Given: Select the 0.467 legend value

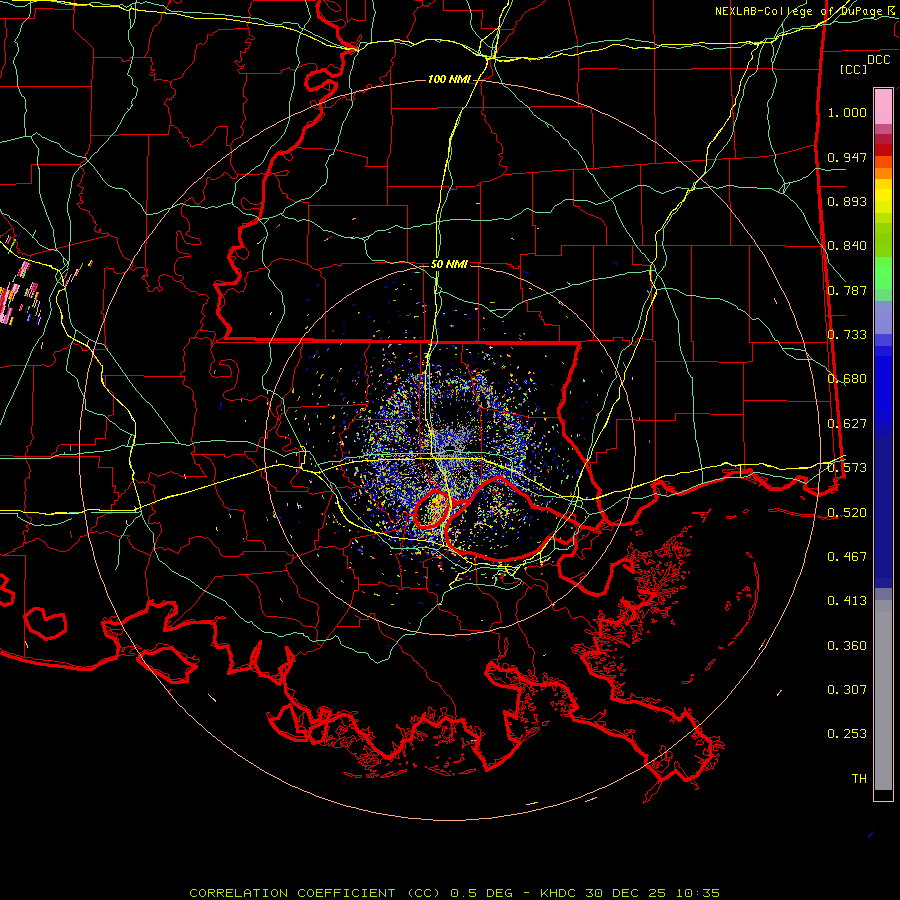Looking at the screenshot, I should pyautogui.click(x=847, y=557).
